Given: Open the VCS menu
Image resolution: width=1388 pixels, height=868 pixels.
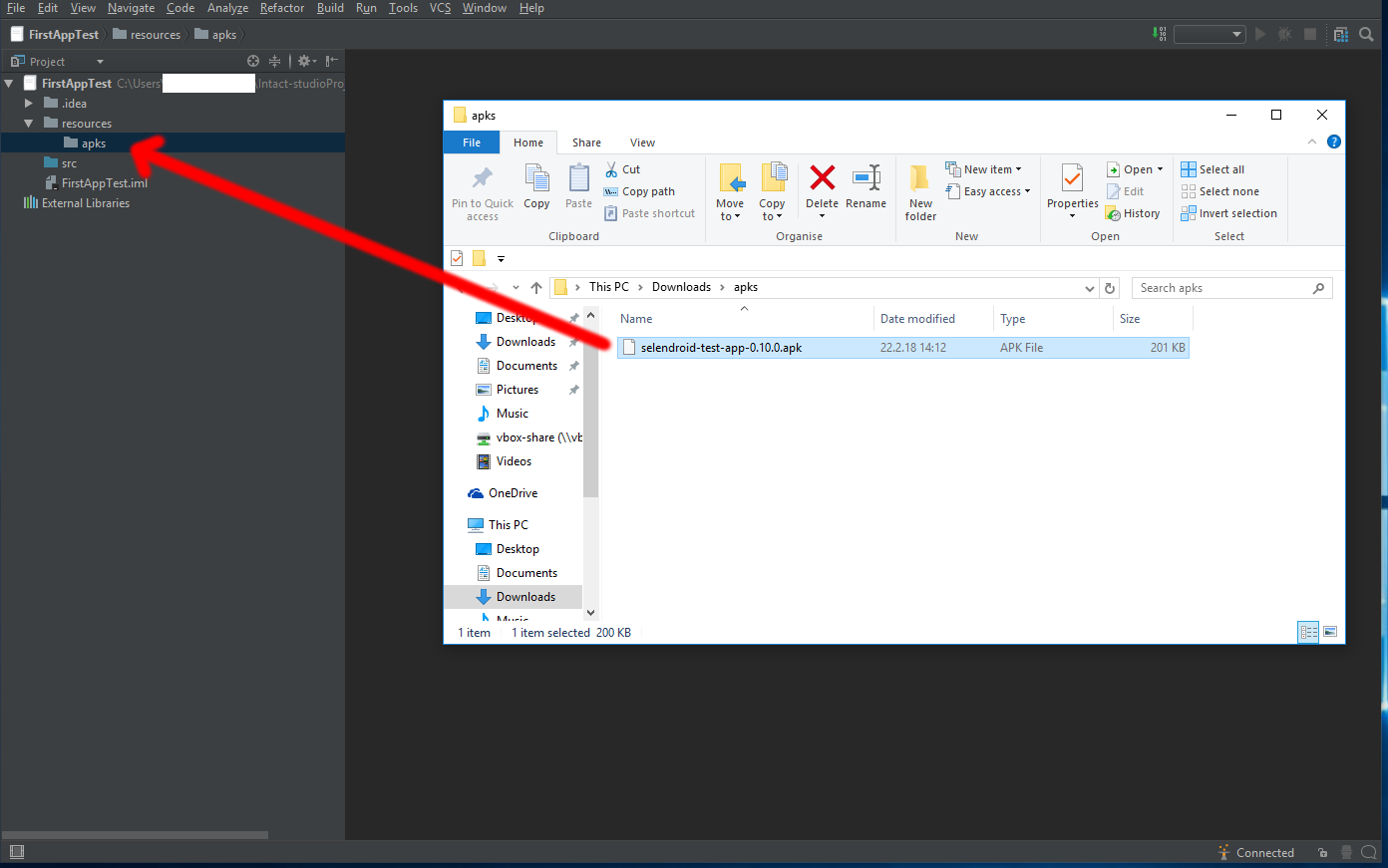Looking at the screenshot, I should (440, 8).
